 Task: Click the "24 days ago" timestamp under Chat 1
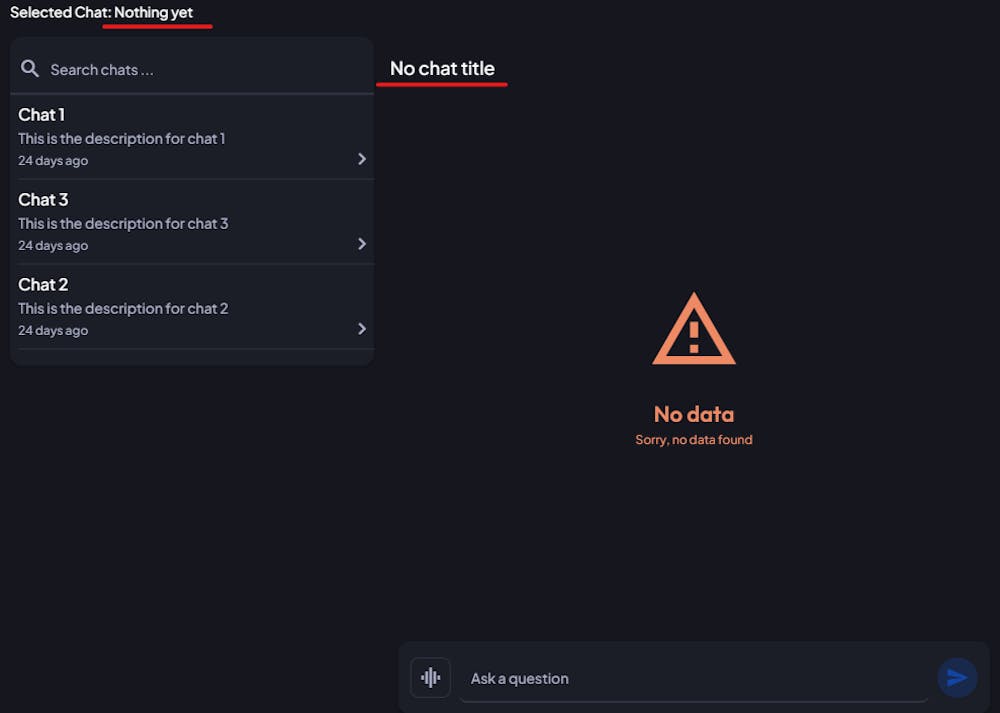point(53,161)
